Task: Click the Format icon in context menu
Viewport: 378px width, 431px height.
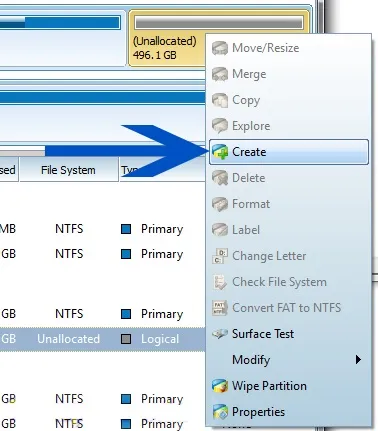Action: [x=220, y=204]
